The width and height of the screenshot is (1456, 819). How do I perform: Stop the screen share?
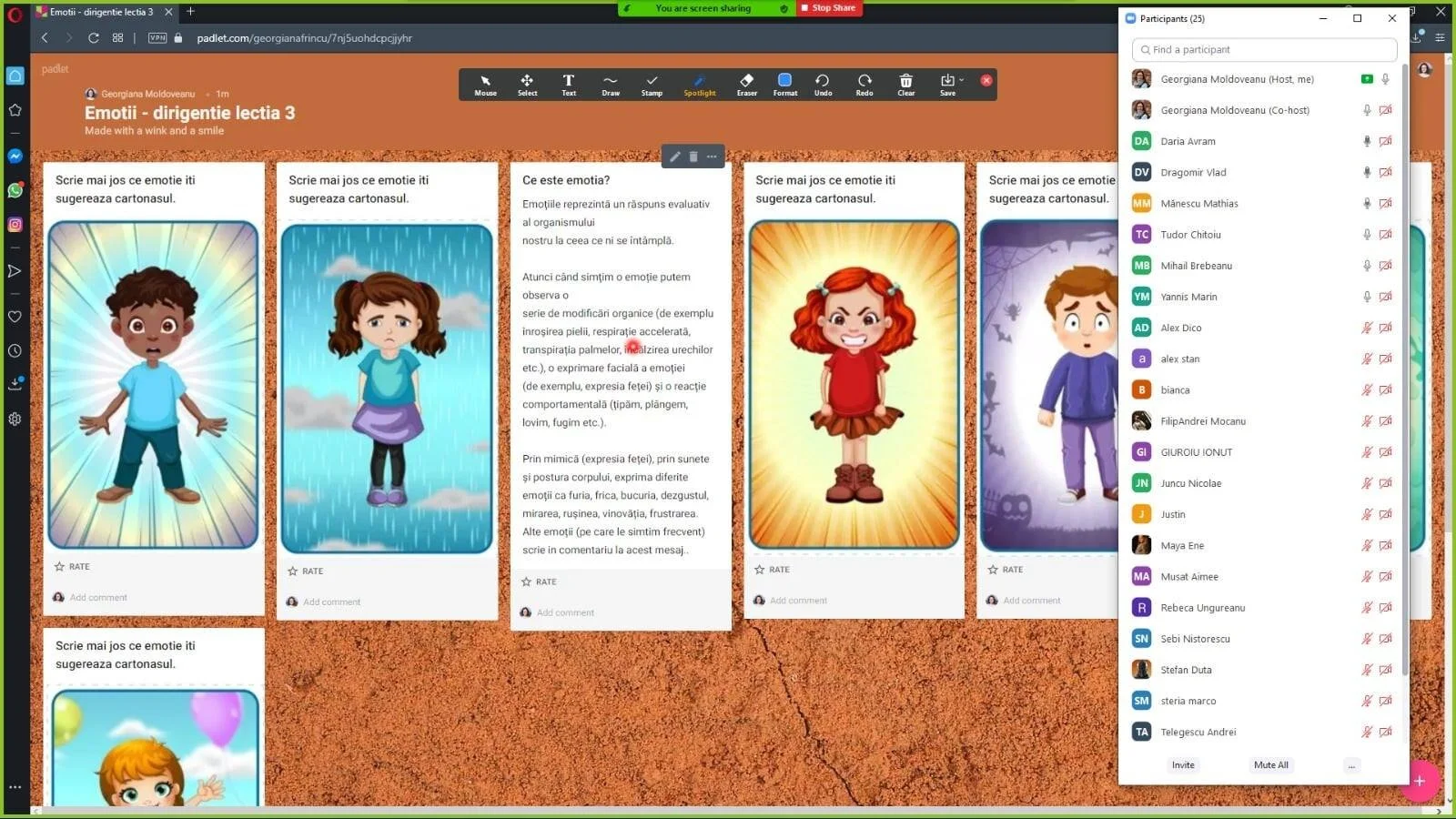tap(829, 8)
